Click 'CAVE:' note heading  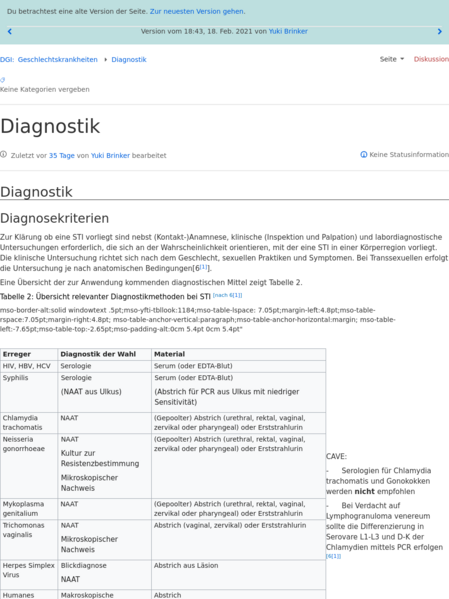pyautogui.click(x=336, y=456)
